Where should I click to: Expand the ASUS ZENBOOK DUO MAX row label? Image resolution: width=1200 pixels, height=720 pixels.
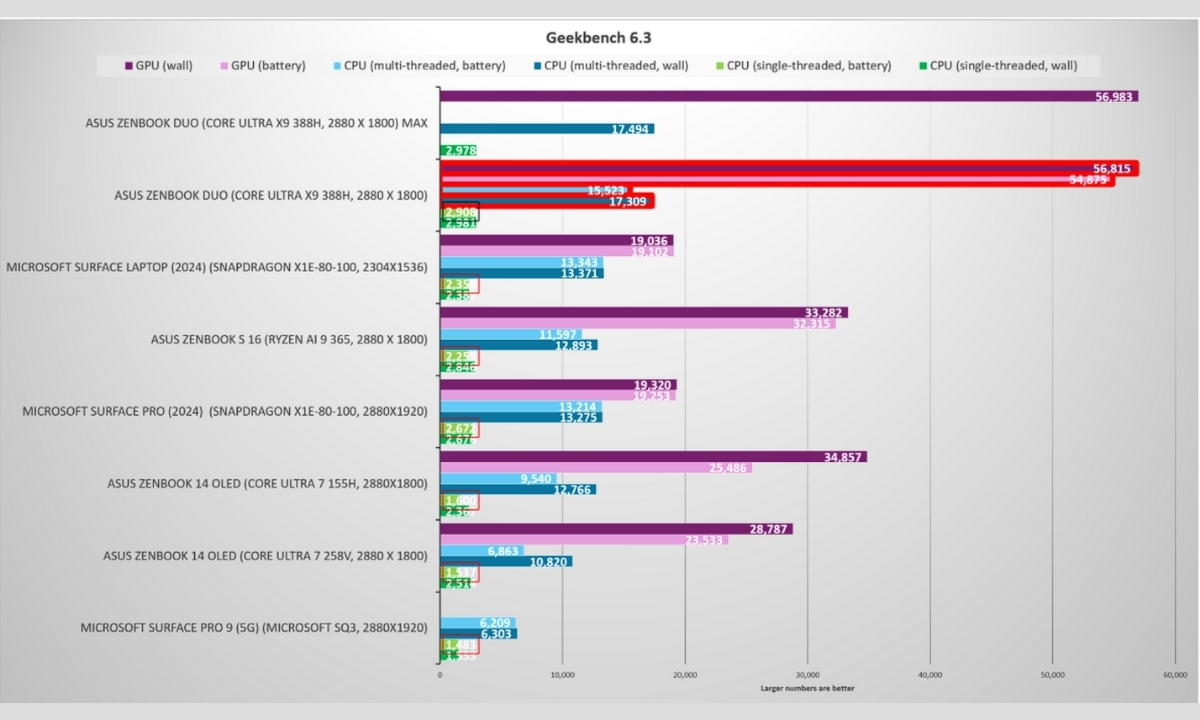(256, 123)
